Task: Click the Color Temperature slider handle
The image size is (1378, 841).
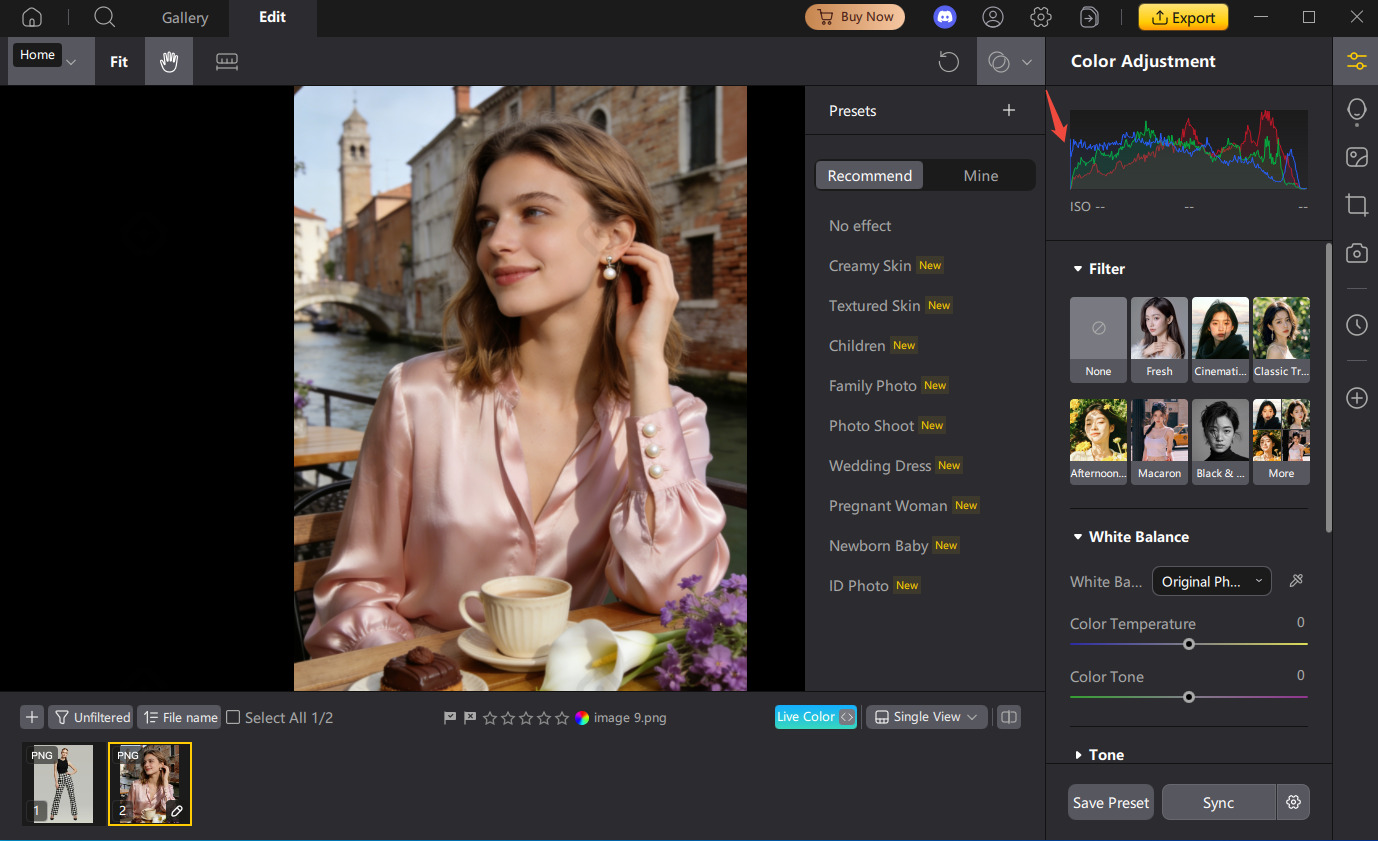Action: point(1189,644)
